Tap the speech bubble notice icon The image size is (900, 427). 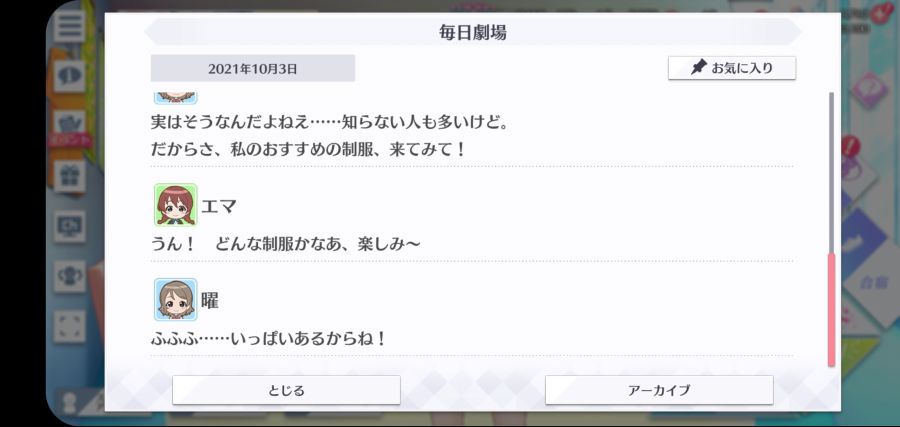click(69, 75)
